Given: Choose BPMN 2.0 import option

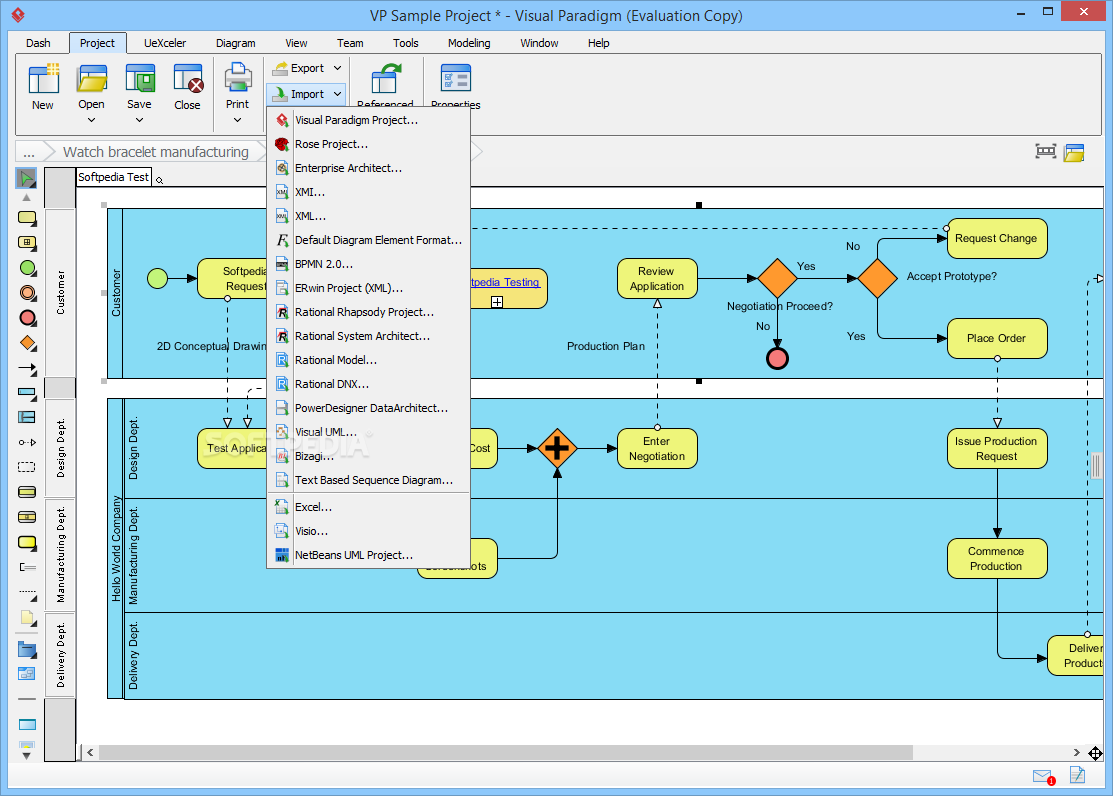Looking at the screenshot, I should pyautogui.click(x=368, y=264).
